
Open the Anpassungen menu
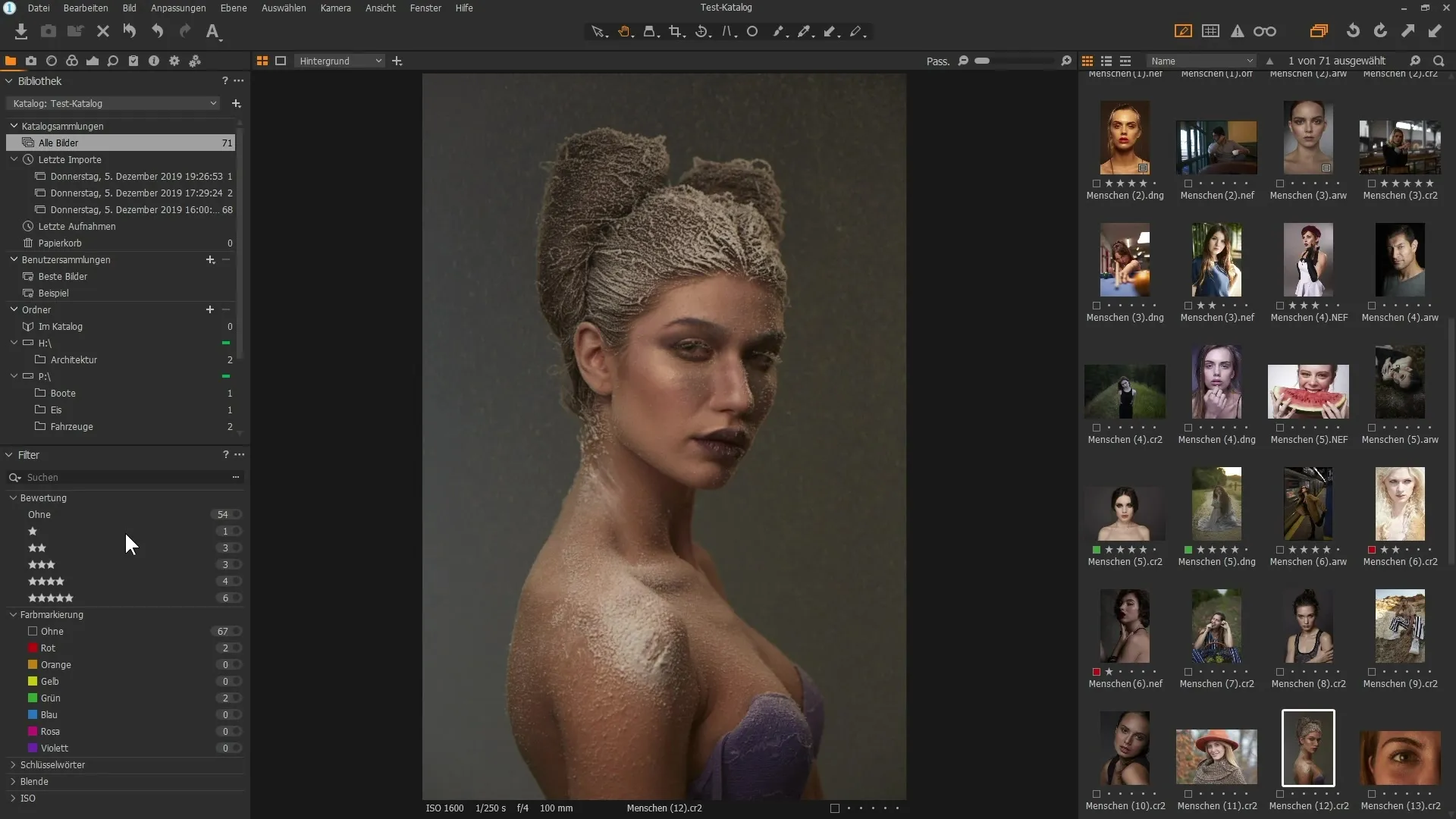[x=178, y=8]
